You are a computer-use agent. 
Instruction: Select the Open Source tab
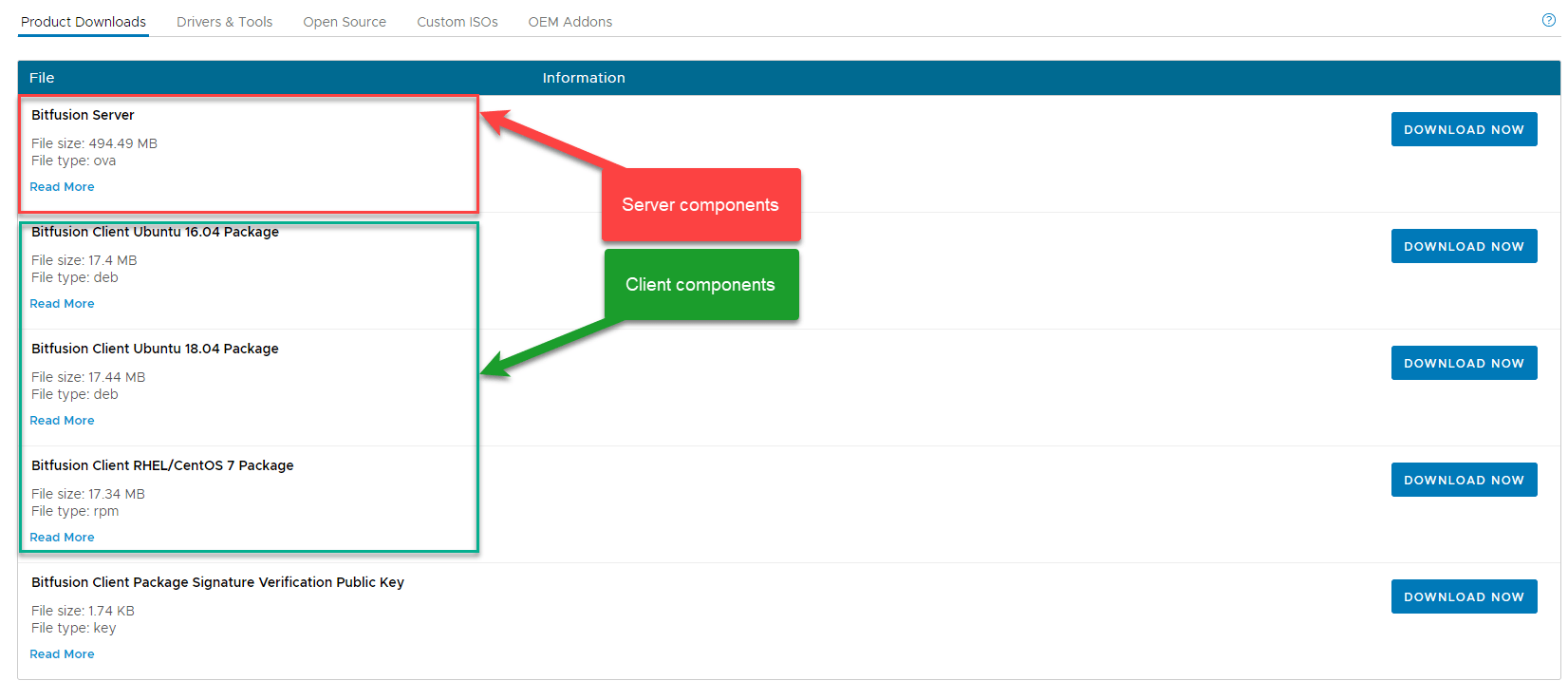coord(345,22)
